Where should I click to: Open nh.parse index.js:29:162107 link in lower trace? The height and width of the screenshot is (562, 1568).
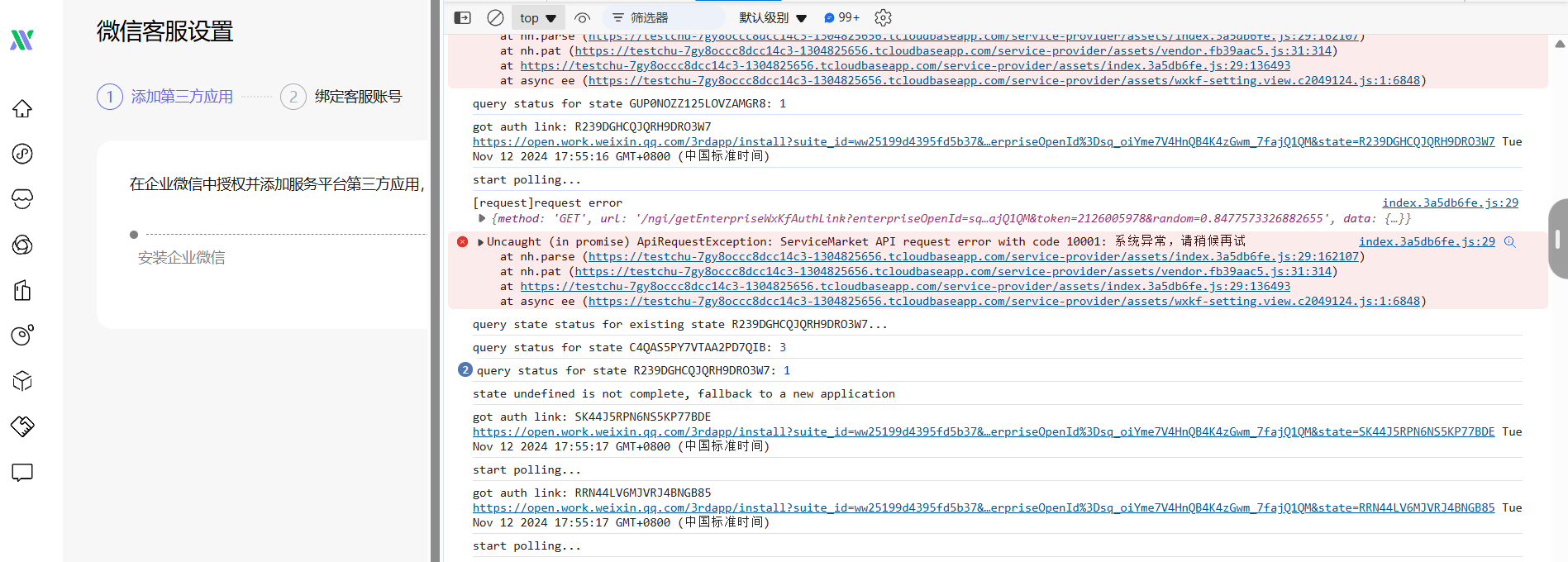(974, 256)
